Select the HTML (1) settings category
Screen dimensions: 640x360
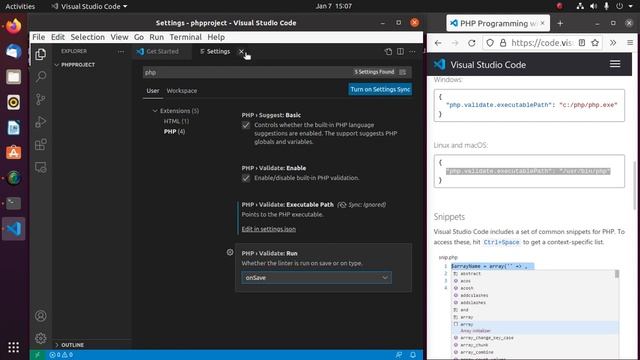point(176,121)
